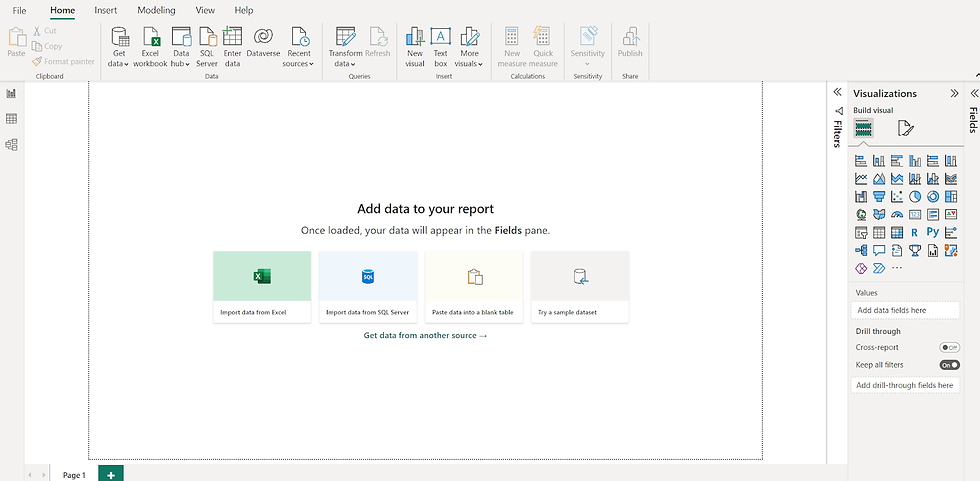Add a new page with plus button
Screen dimensions: 980x481
click(111, 474)
